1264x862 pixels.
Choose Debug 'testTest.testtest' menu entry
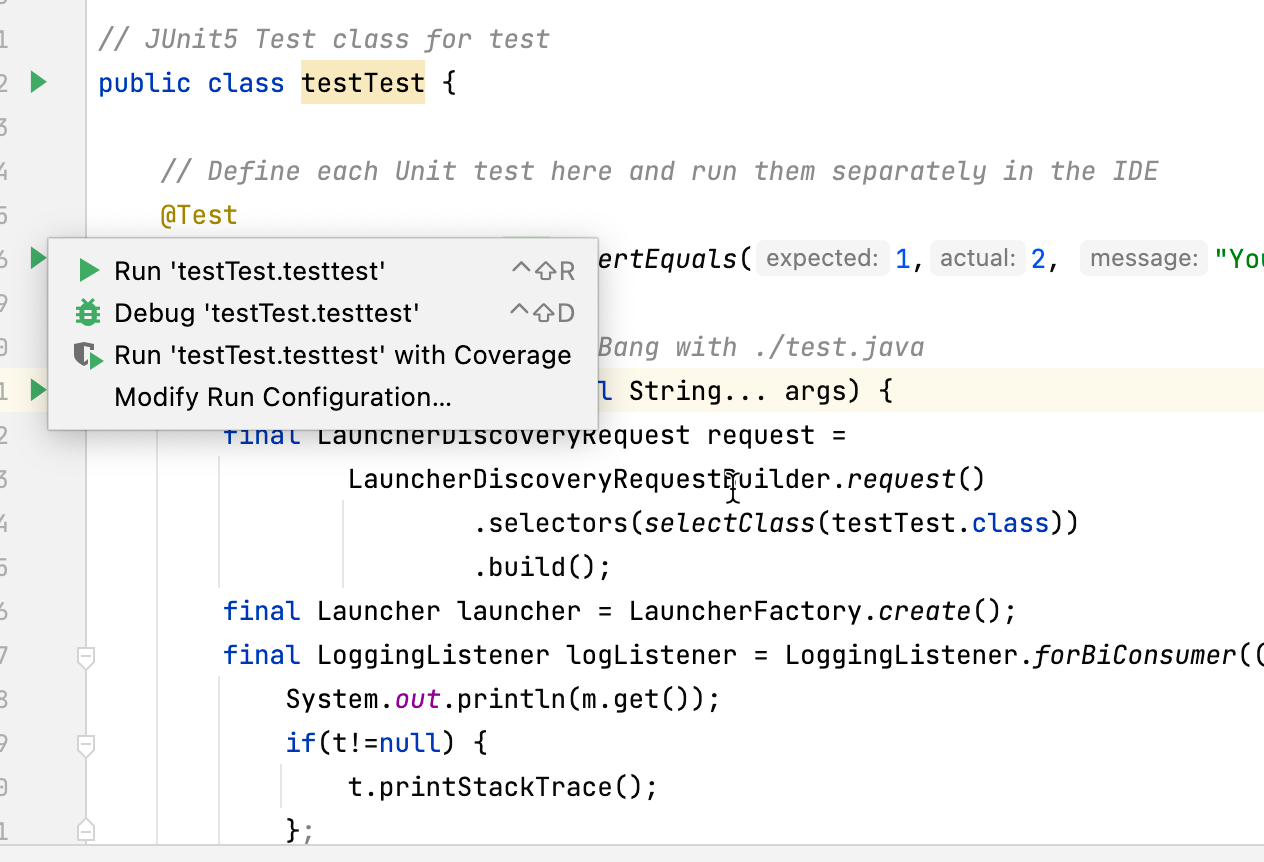325,313
